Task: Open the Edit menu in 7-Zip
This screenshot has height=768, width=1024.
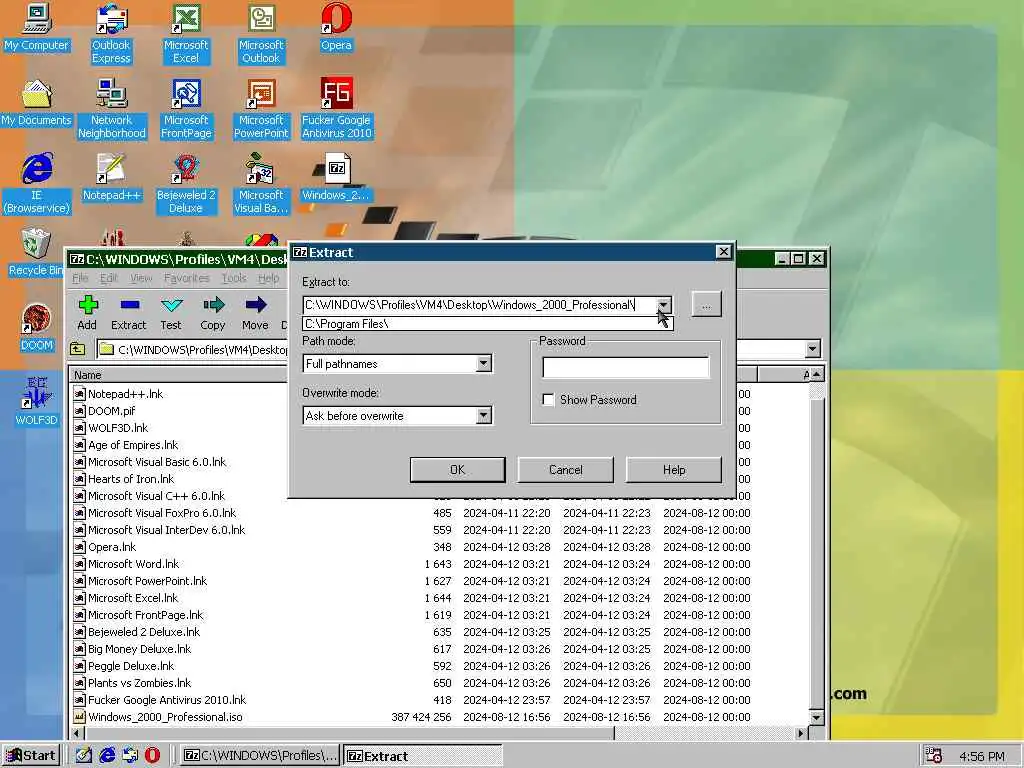Action: click(108, 278)
